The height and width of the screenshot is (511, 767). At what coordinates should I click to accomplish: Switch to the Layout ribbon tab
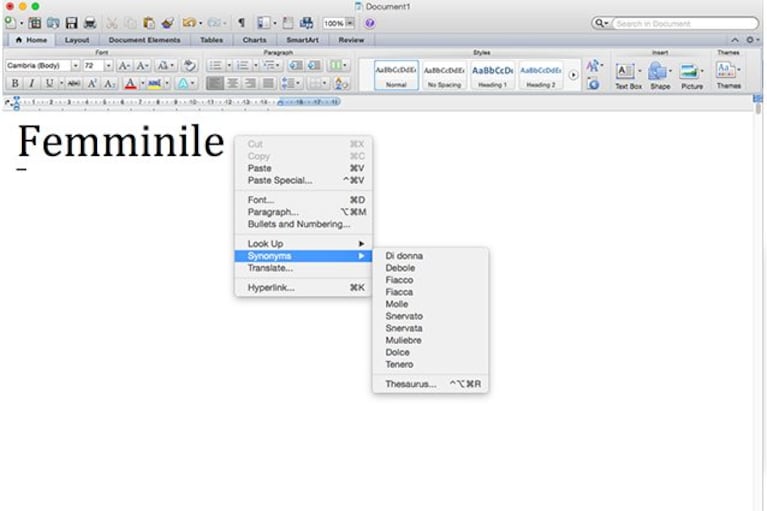tap(77, 40)
